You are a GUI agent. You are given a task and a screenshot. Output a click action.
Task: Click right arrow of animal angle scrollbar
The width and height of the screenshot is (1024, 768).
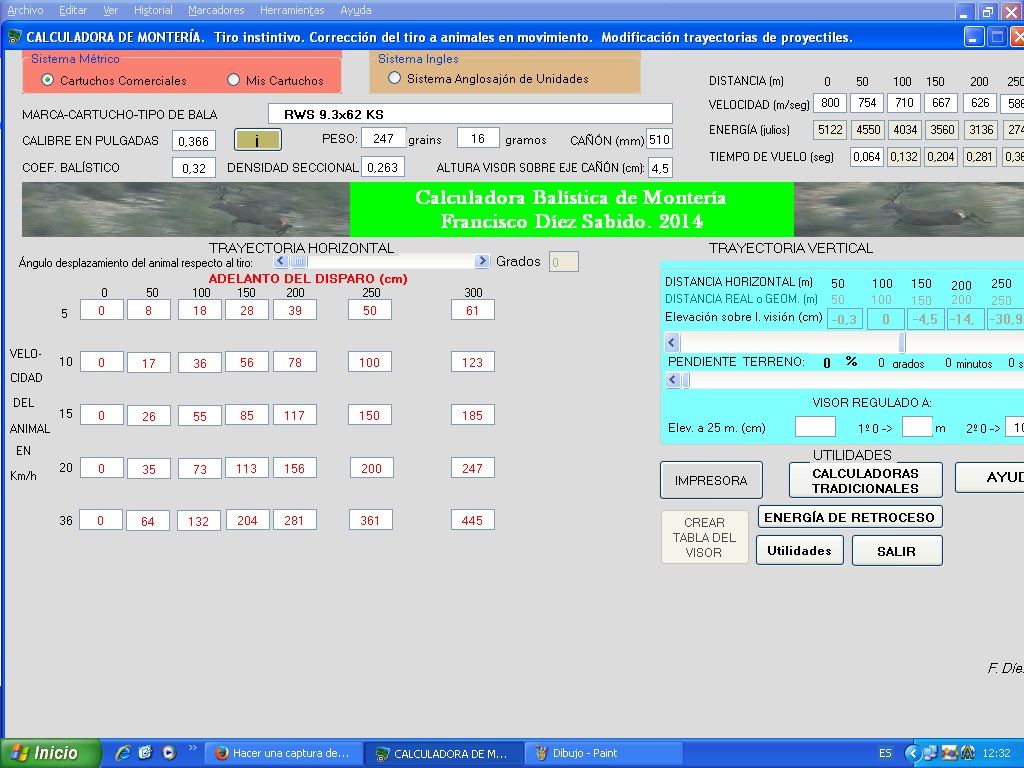click(482, 261)
